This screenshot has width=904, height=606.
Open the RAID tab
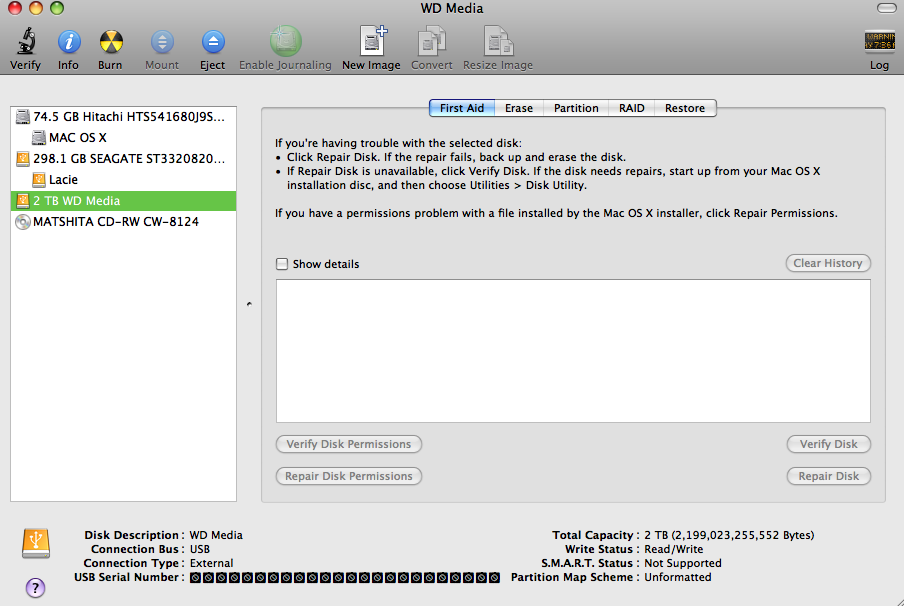point(631,108)
